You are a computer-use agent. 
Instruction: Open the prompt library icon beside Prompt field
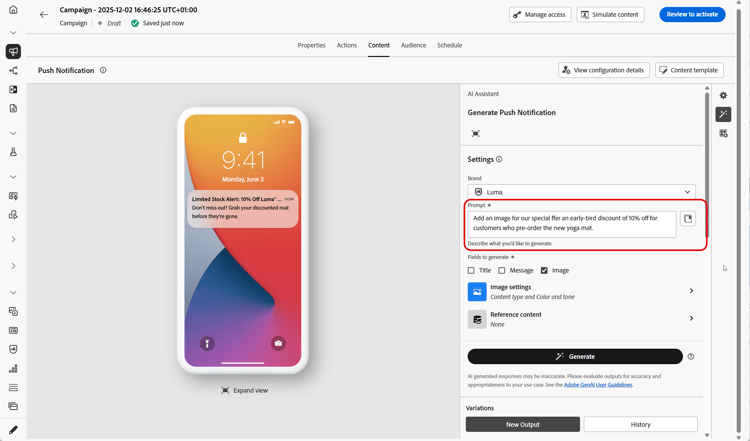point(688,219)
